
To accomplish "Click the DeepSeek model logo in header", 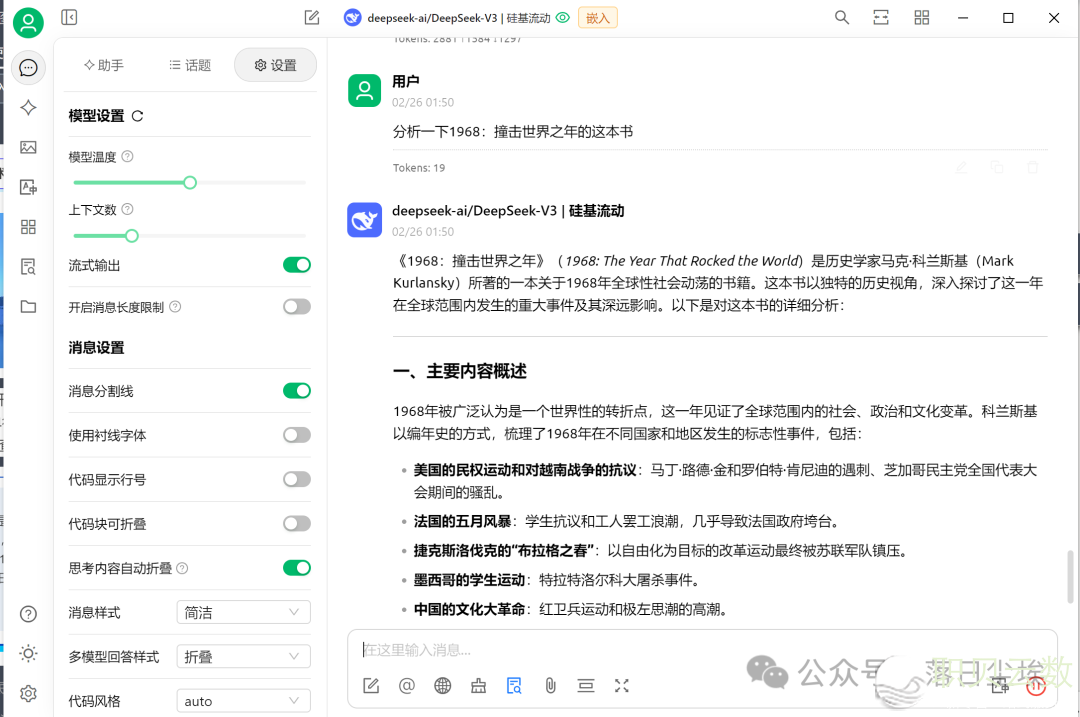I will (353, 18).
